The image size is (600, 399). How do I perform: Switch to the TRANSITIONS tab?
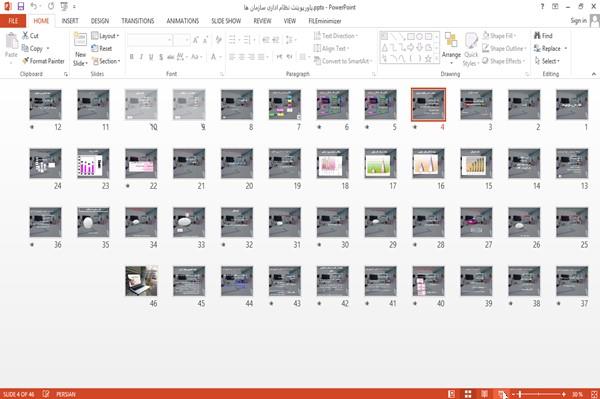[x=138, y=21]
